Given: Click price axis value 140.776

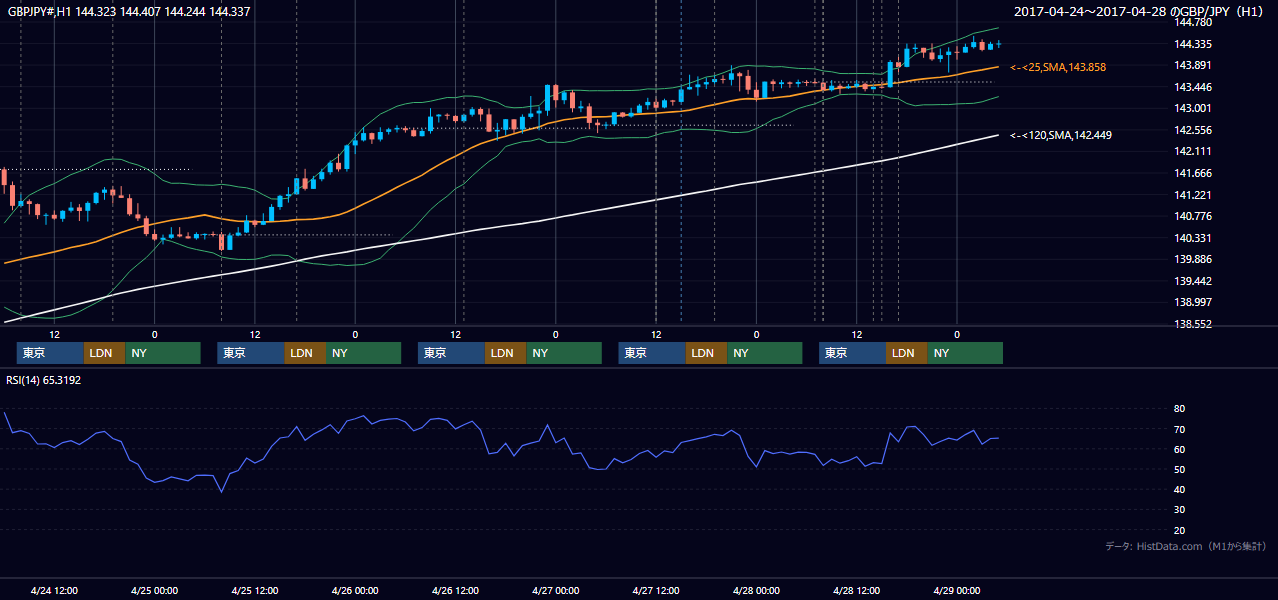Looking at the screenshot, I should [1193, 216].
